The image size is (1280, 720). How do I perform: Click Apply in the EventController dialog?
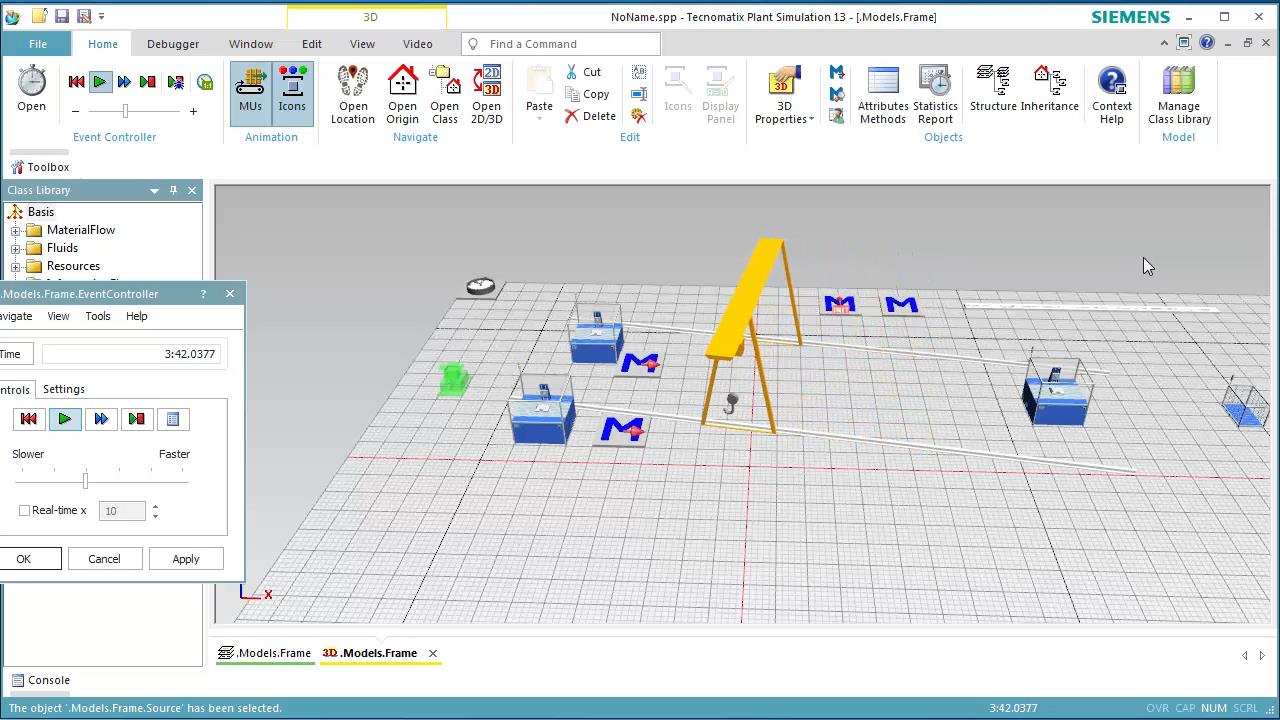(x=185, y=558)
